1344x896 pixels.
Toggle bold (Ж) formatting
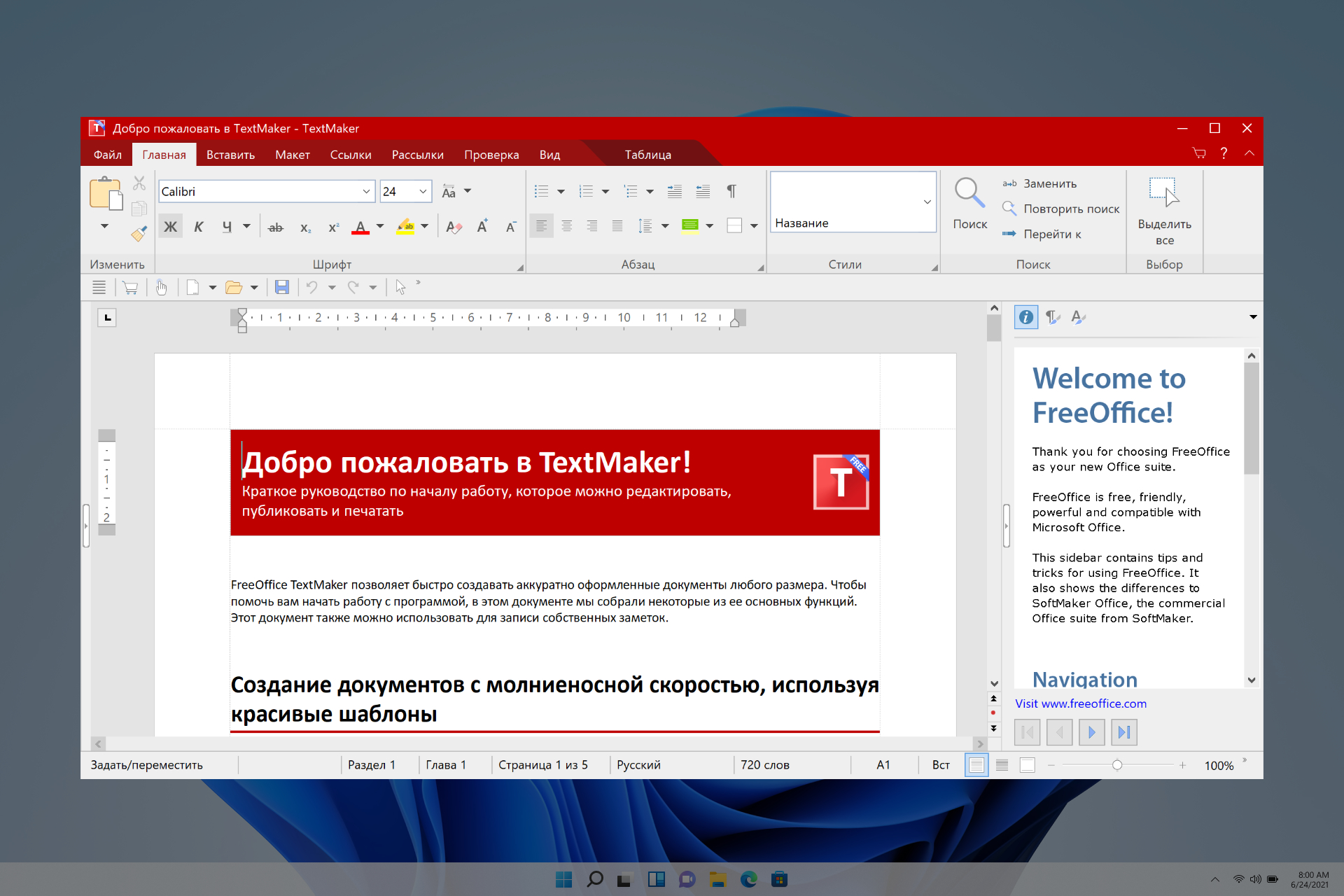tap(170, 227)
